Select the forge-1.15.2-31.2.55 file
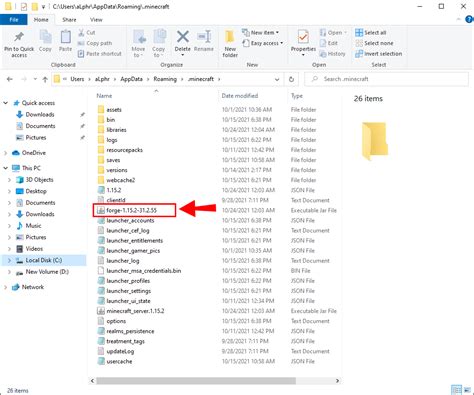474x395 pixels. [131, 210]
